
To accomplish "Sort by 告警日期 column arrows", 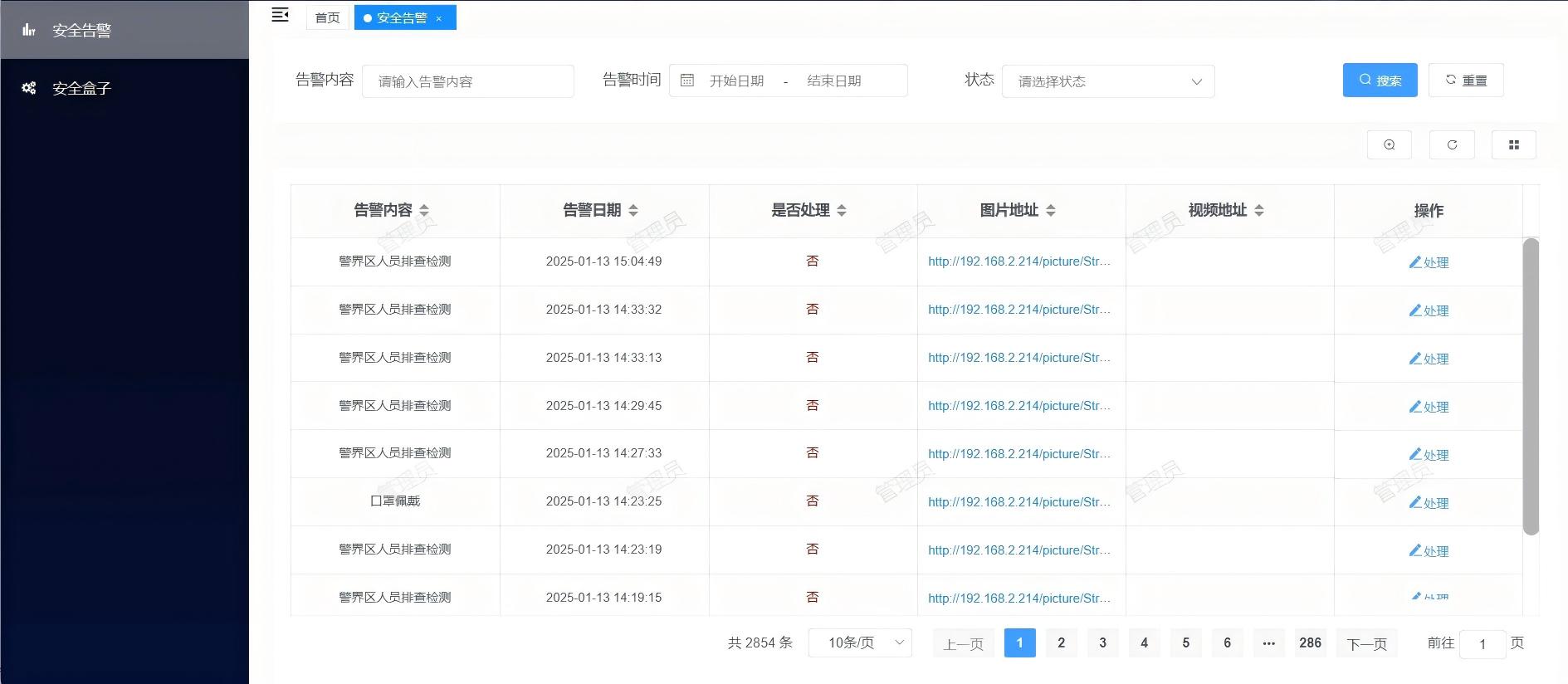I will [633, 210].
